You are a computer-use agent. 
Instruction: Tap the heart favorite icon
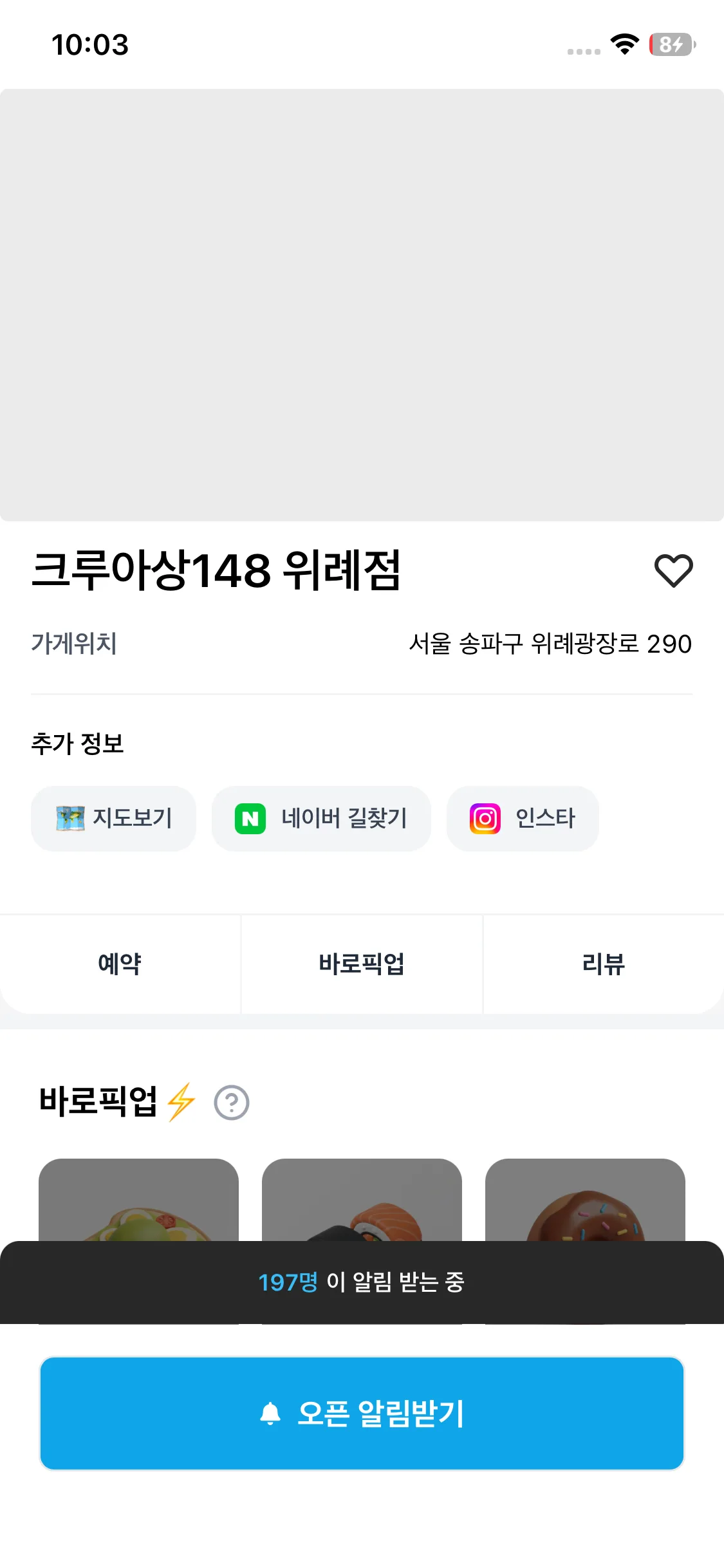tap(673, 570)
